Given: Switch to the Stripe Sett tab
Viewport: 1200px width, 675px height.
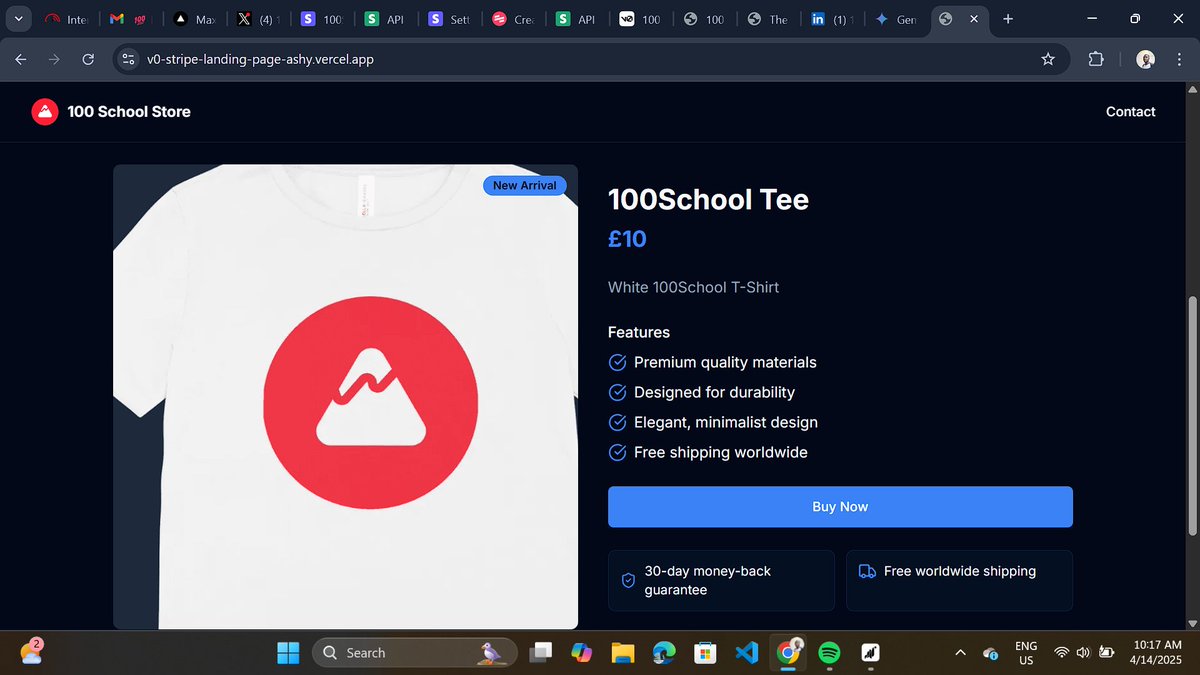Looking at the screenshot, I should coord(448,19).
